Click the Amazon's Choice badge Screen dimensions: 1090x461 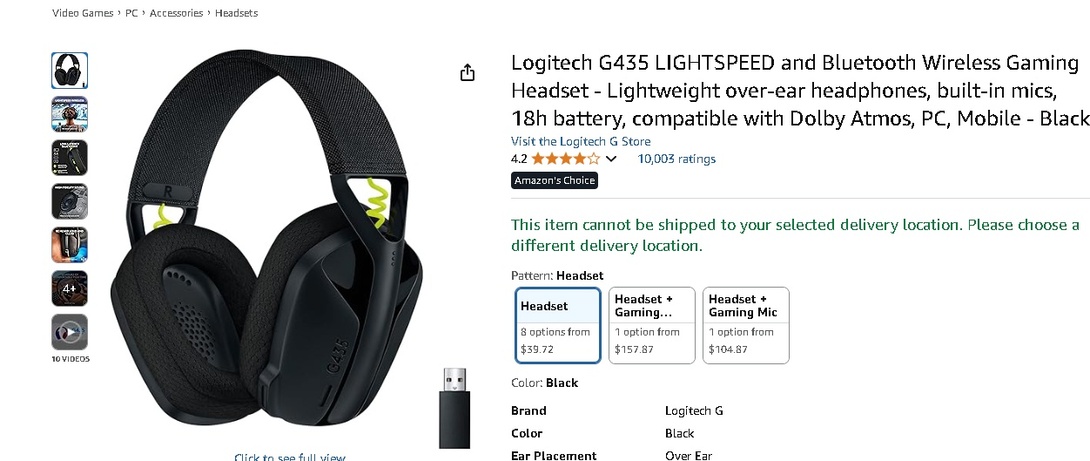[555, 181]
